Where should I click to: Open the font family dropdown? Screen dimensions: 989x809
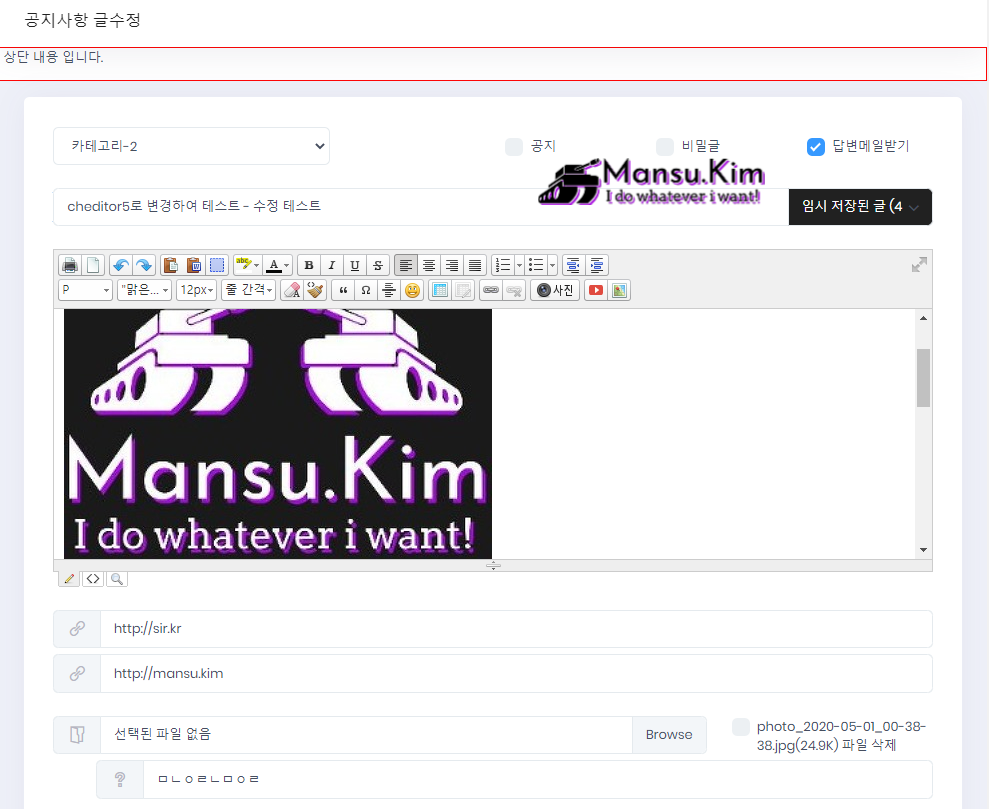(x=144, y=290)
